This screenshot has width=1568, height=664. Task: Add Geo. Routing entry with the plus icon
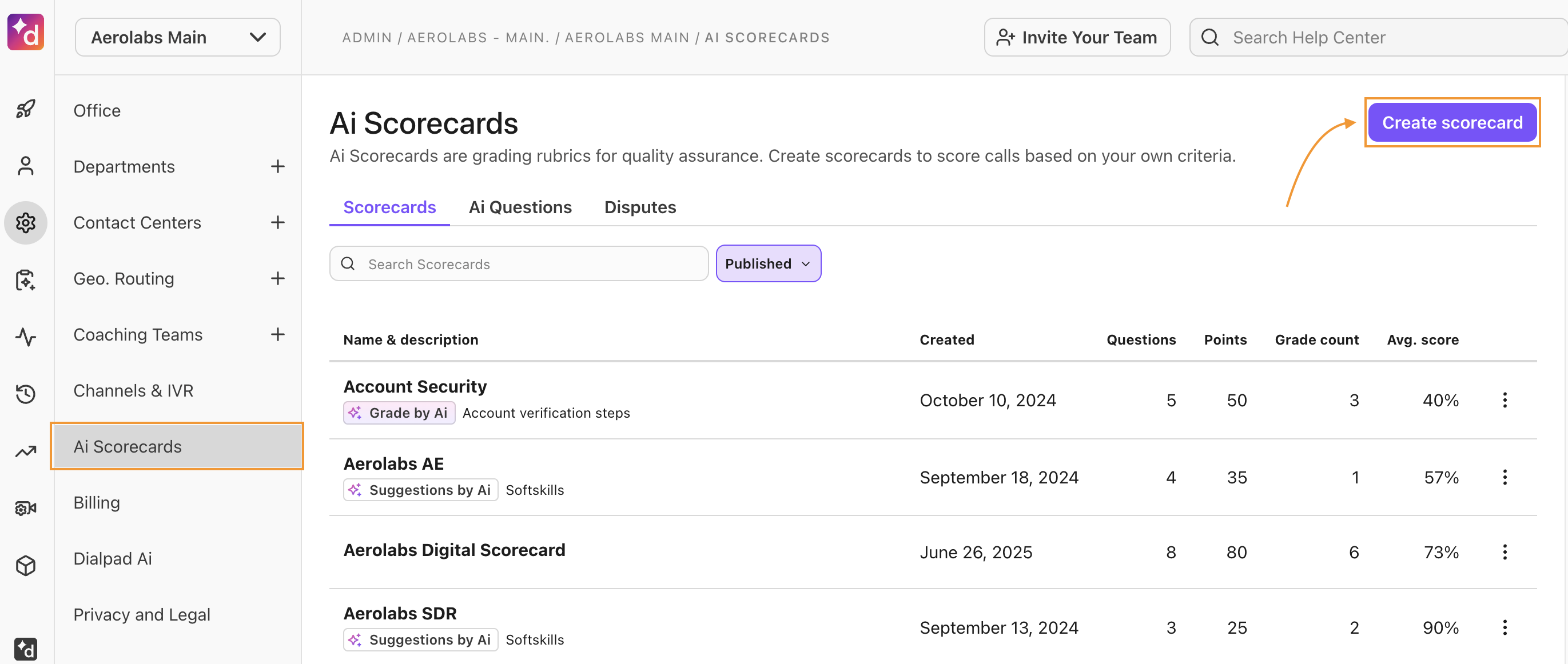click(277, 278)
